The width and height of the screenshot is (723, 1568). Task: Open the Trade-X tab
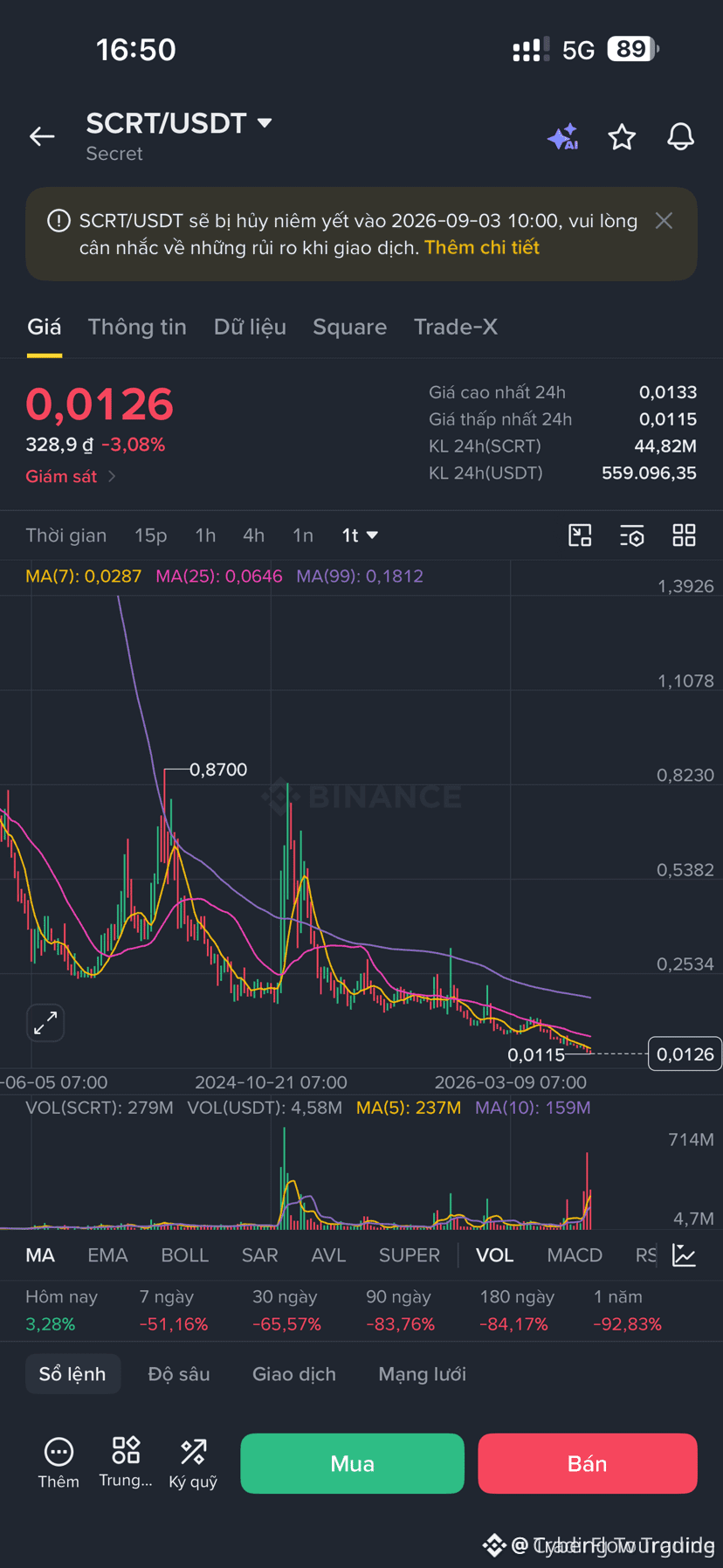(456, 327)
